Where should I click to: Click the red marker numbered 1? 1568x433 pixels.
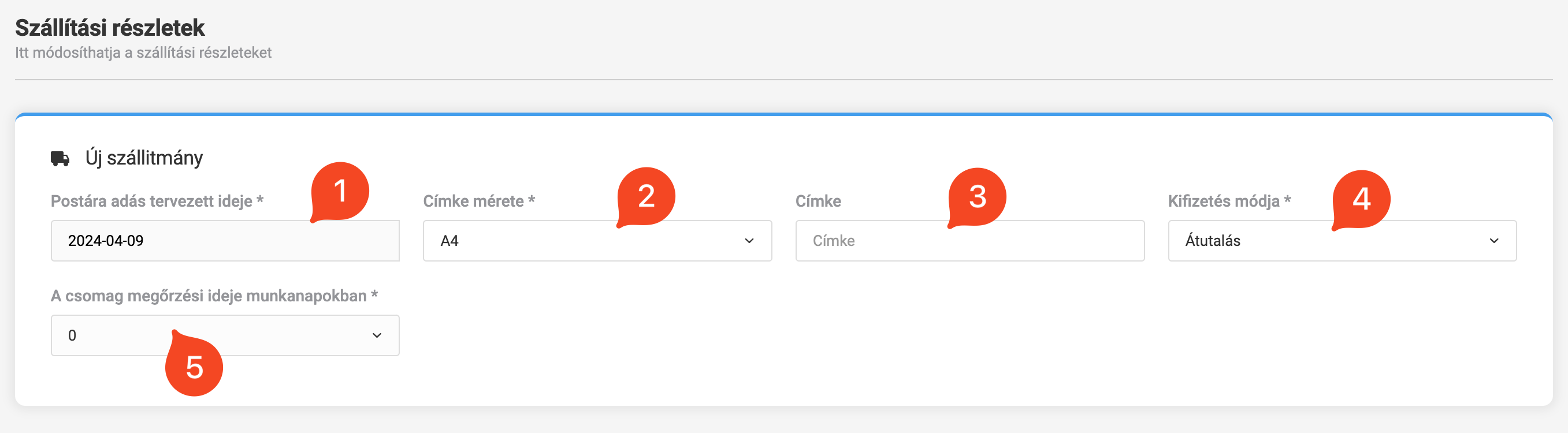[x=340, y=191]
